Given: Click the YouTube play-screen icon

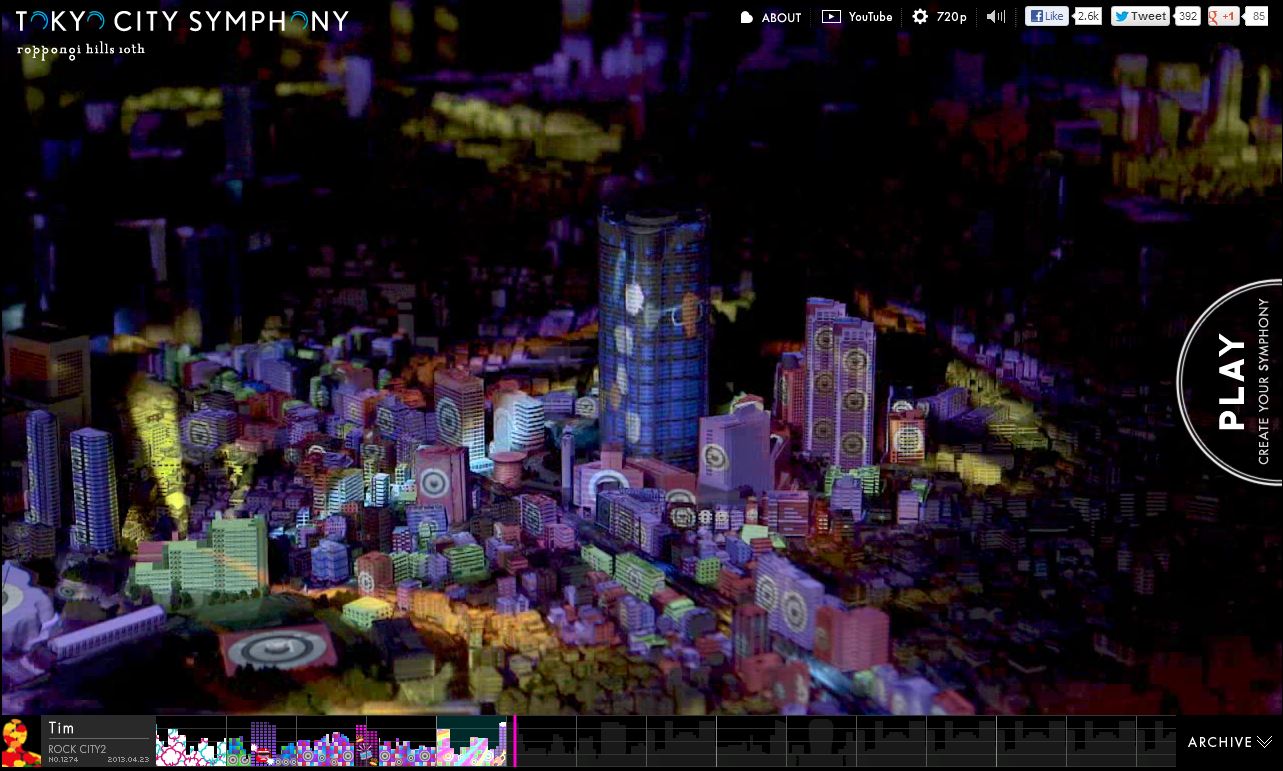Looking at the screenshot, I should 831,17.
